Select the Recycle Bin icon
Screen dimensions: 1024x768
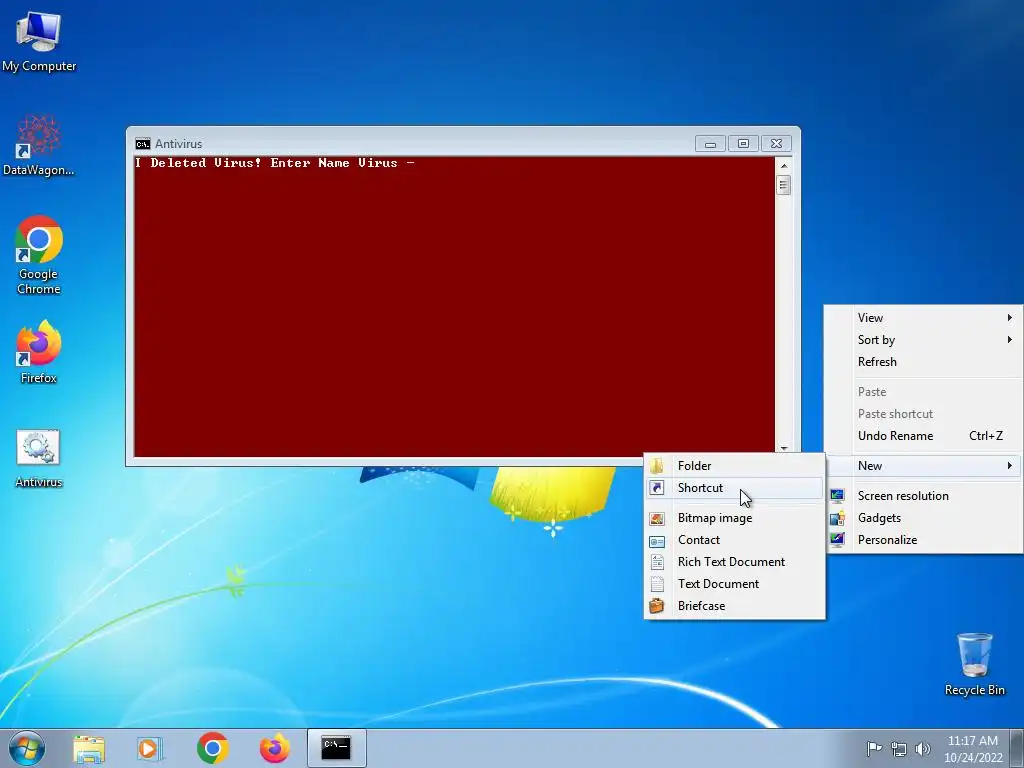974,664
